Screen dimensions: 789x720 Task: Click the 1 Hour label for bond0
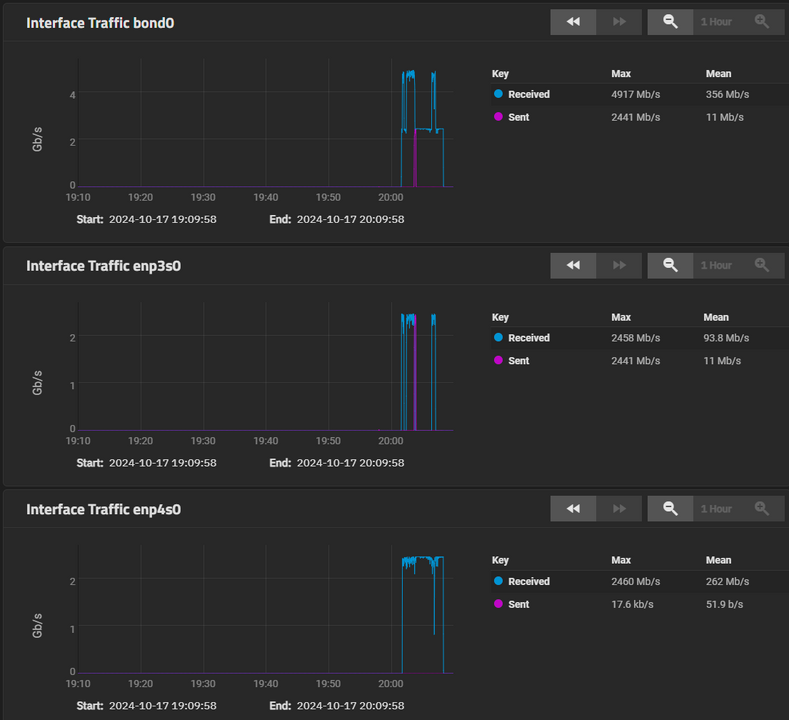pos(716,22)
